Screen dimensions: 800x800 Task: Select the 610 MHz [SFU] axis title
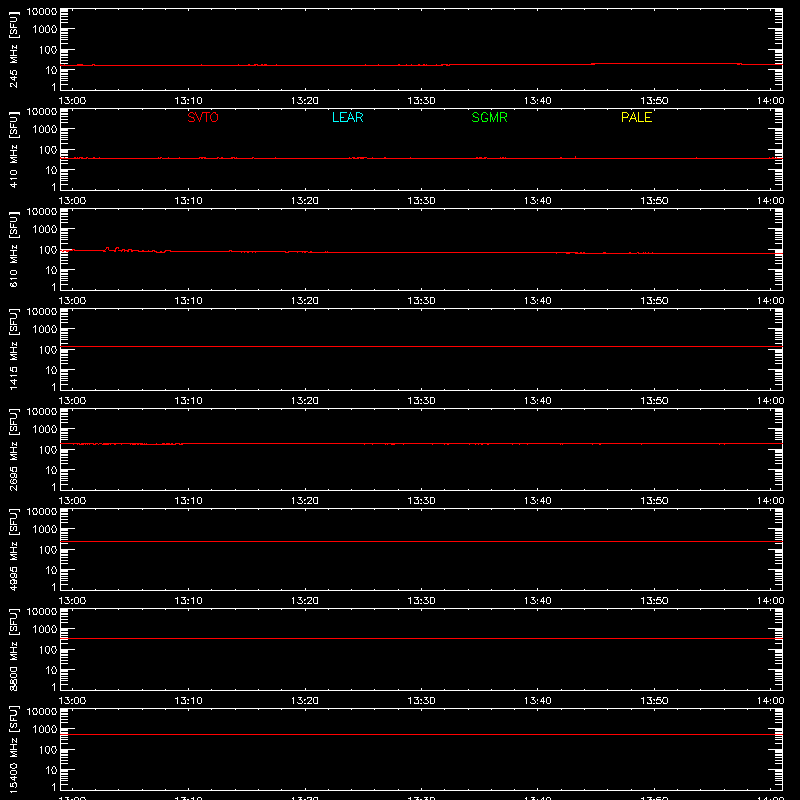(x=13, y=249)
